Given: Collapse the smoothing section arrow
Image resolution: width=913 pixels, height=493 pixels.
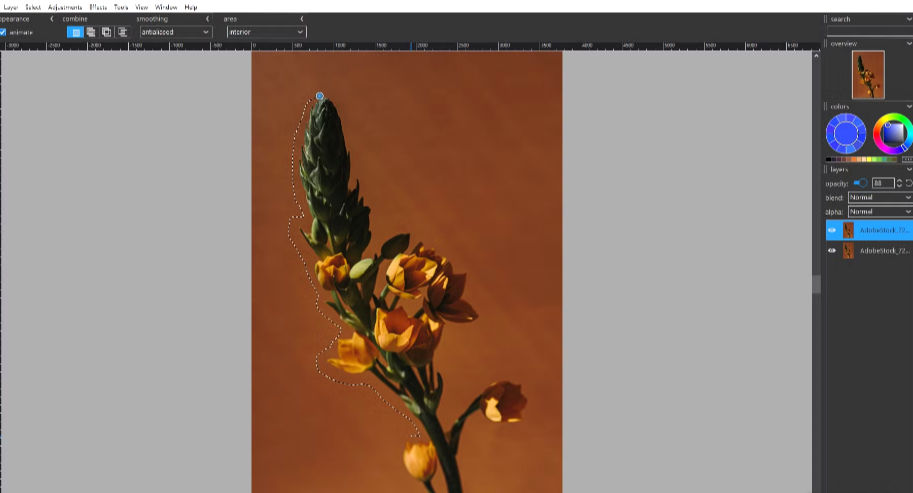Looking at the screenshot, I should click(x=207, y=19).
